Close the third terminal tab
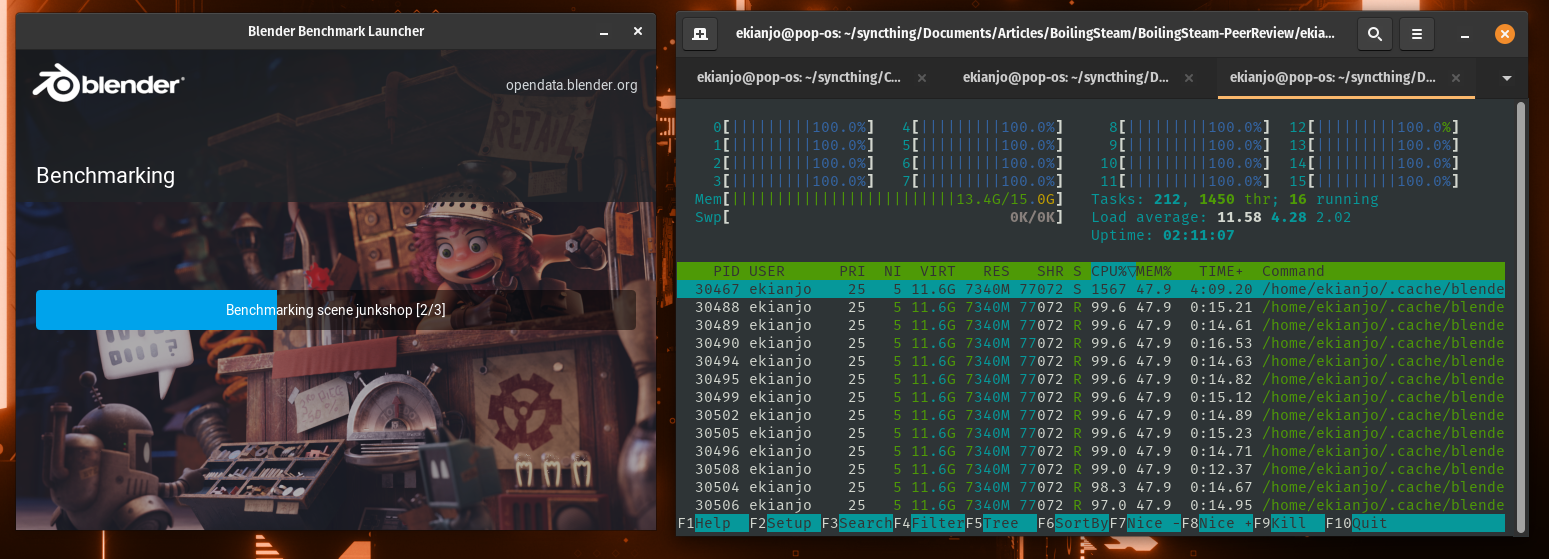 (x=1455, y=77)
